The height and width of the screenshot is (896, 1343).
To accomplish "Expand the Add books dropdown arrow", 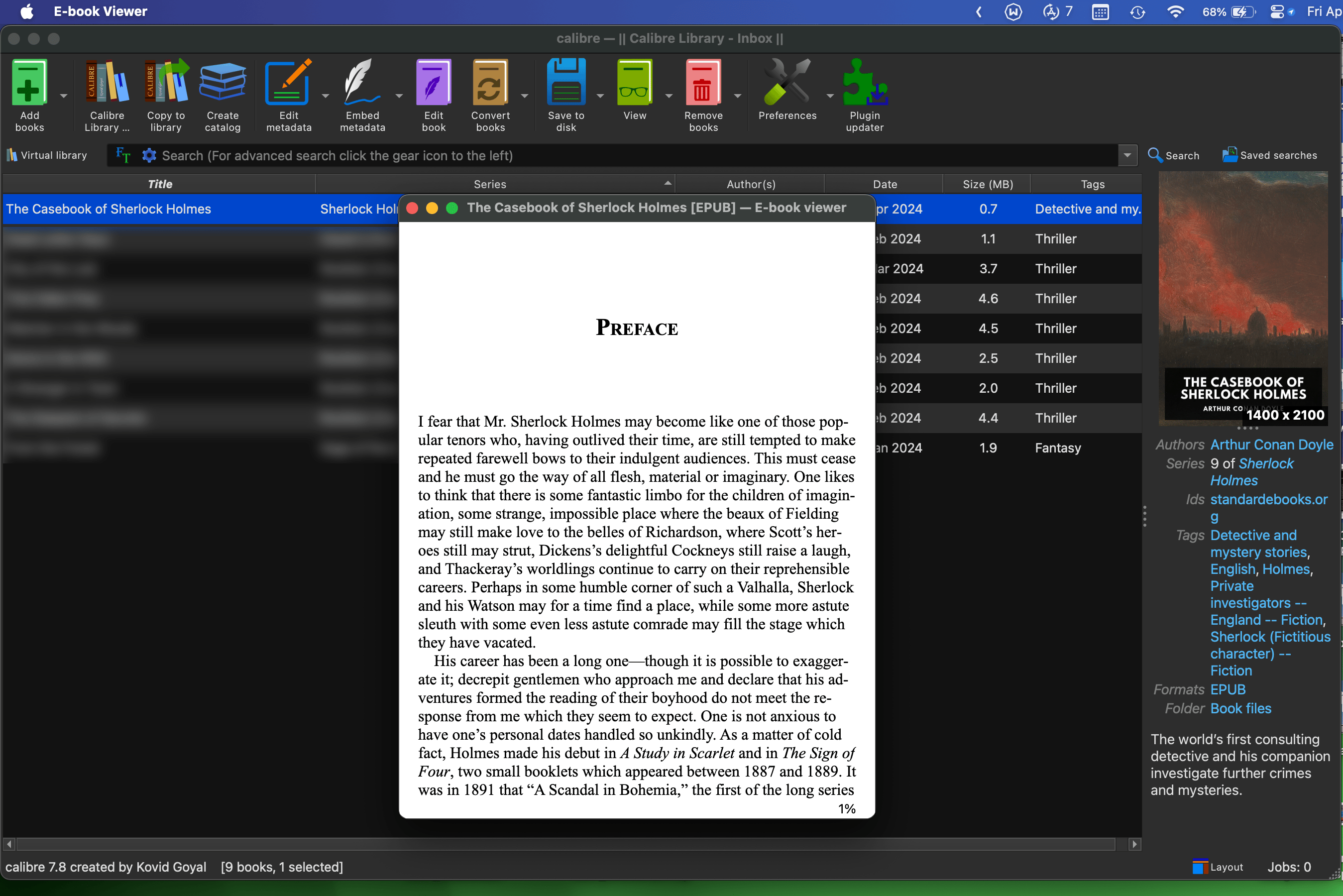I will 63,96.
